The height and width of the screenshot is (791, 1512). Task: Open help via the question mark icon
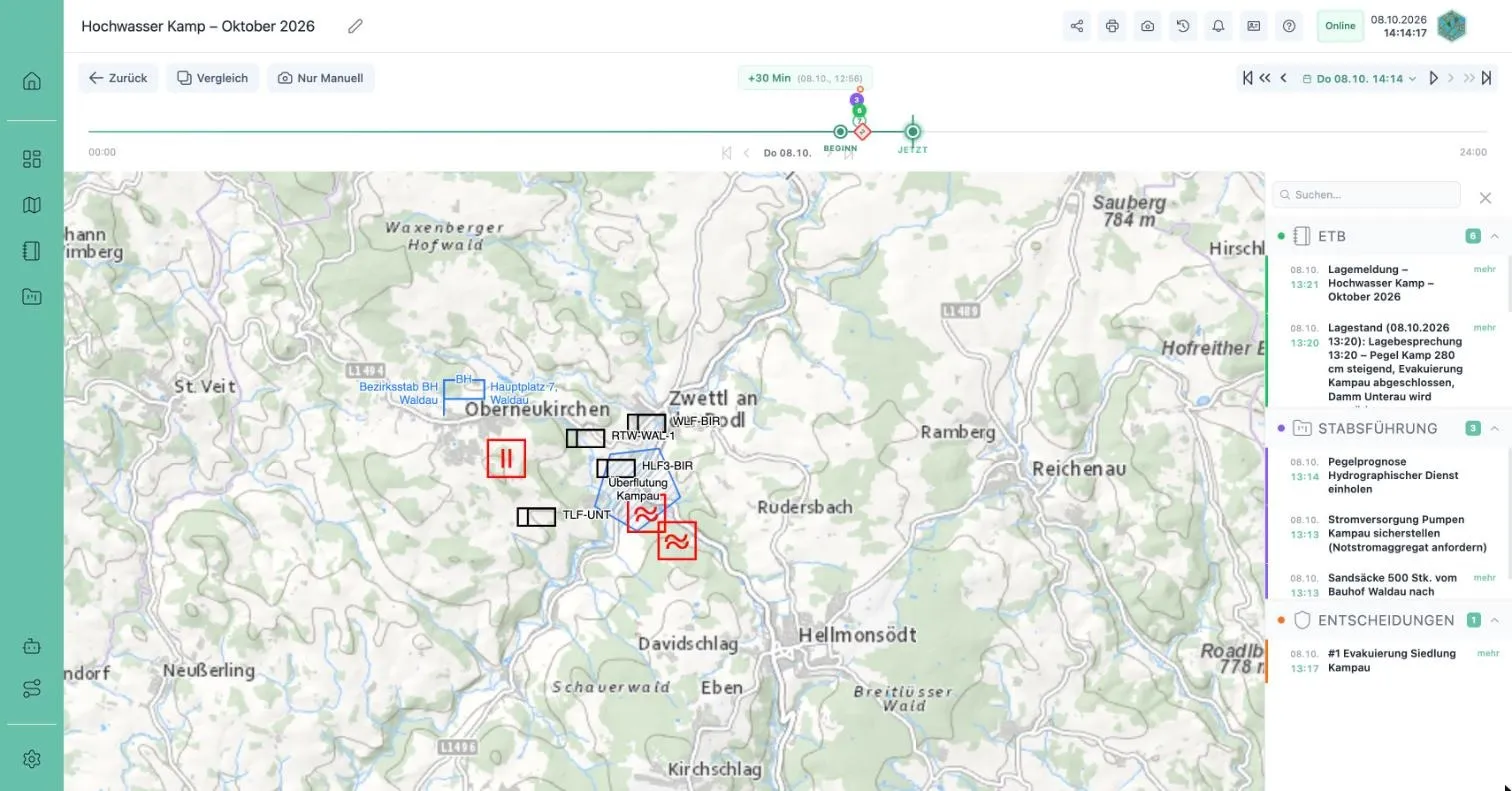pos(1289,26)
